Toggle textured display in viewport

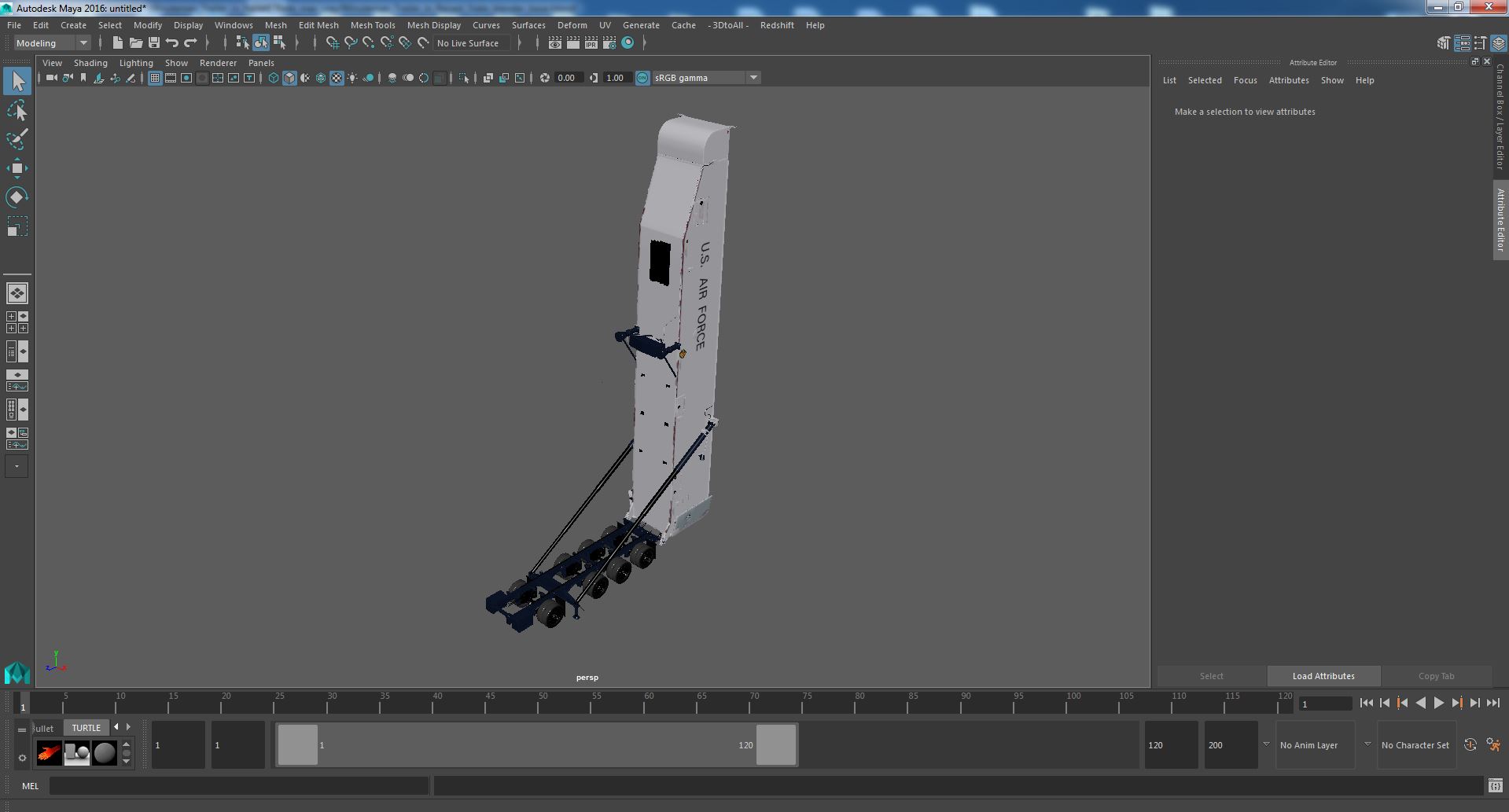pyautogui.click(x=337, y=78)
